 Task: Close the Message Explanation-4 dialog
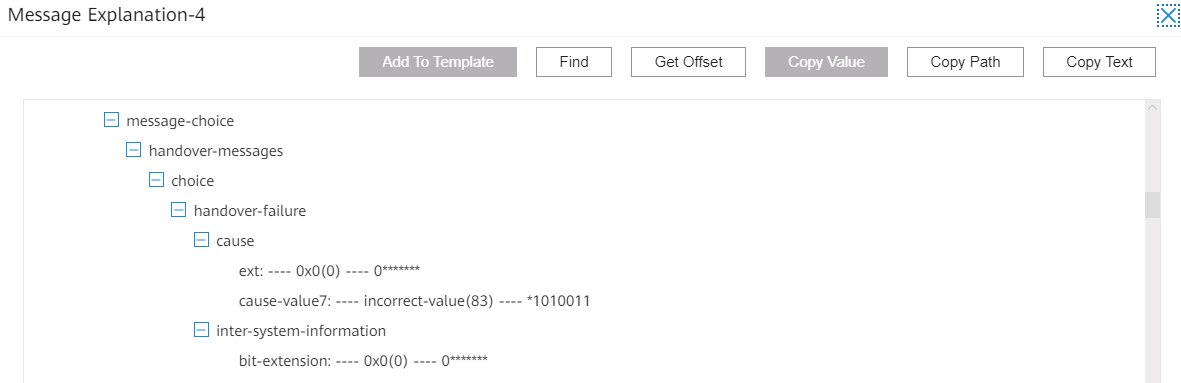(x=1166, y=16)
